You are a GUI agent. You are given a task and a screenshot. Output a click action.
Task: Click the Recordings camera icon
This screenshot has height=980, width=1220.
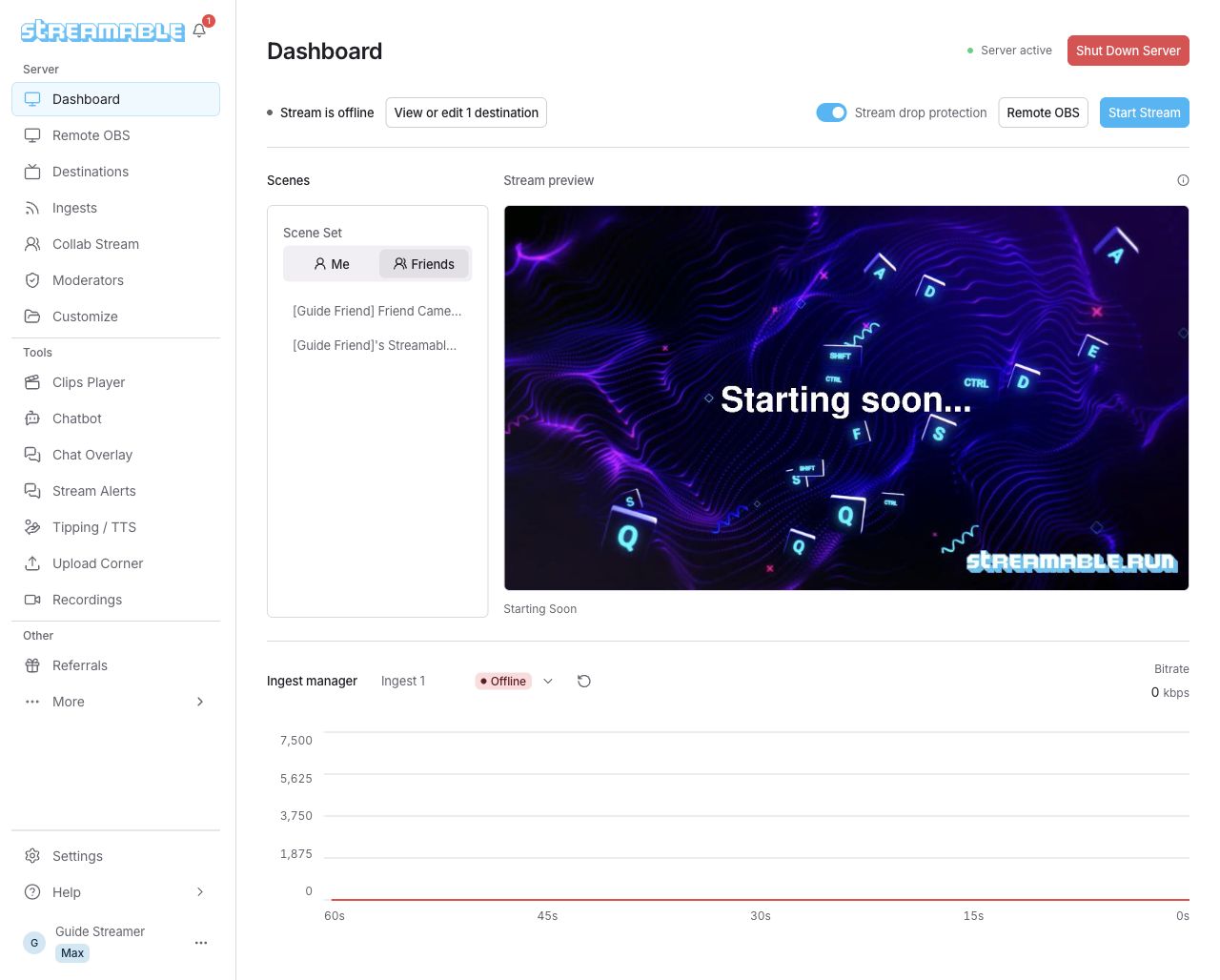tap(32, 600)
